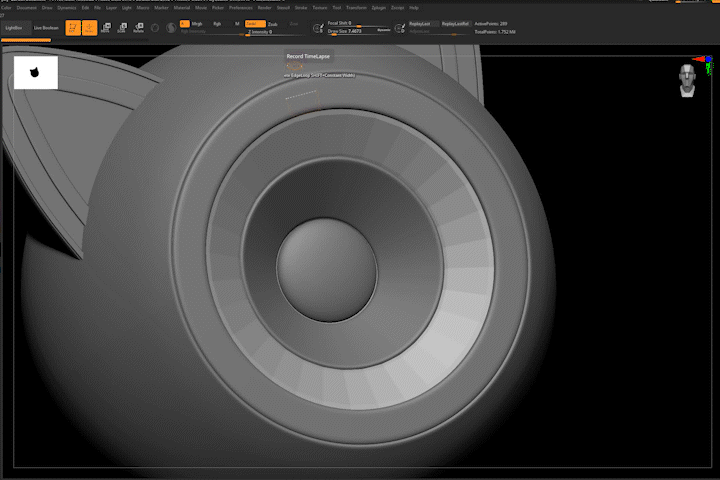Screen dimensions: 720x480
Task: Open the Dynamics menu
Action: 67,8
